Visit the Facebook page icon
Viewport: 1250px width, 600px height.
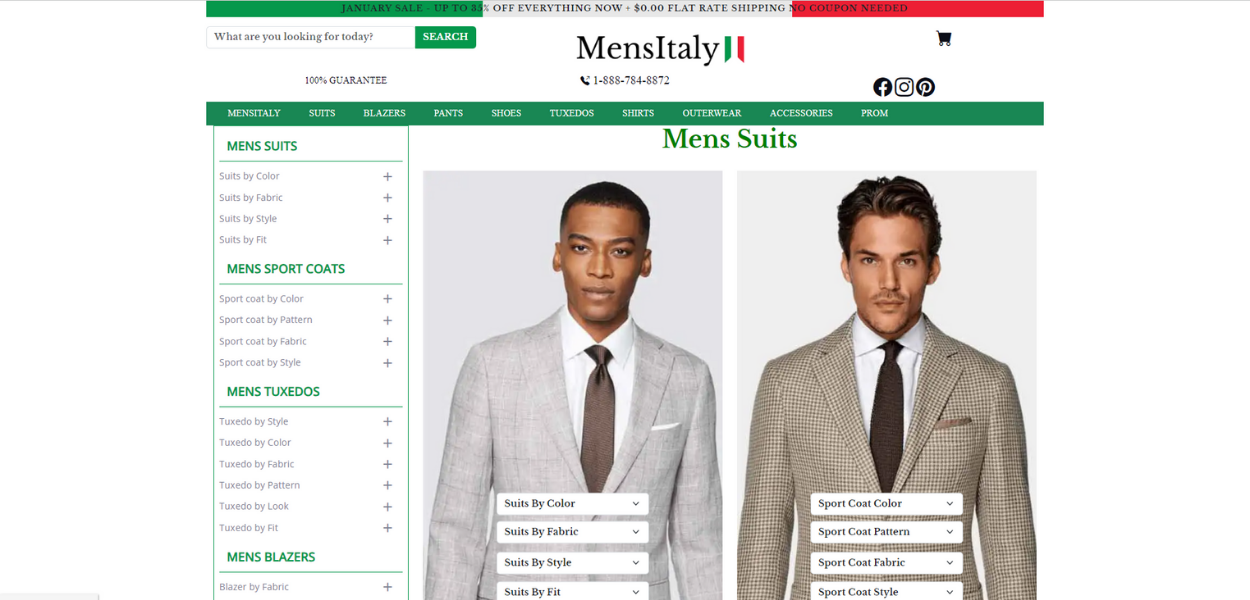[x=882, y=87]
